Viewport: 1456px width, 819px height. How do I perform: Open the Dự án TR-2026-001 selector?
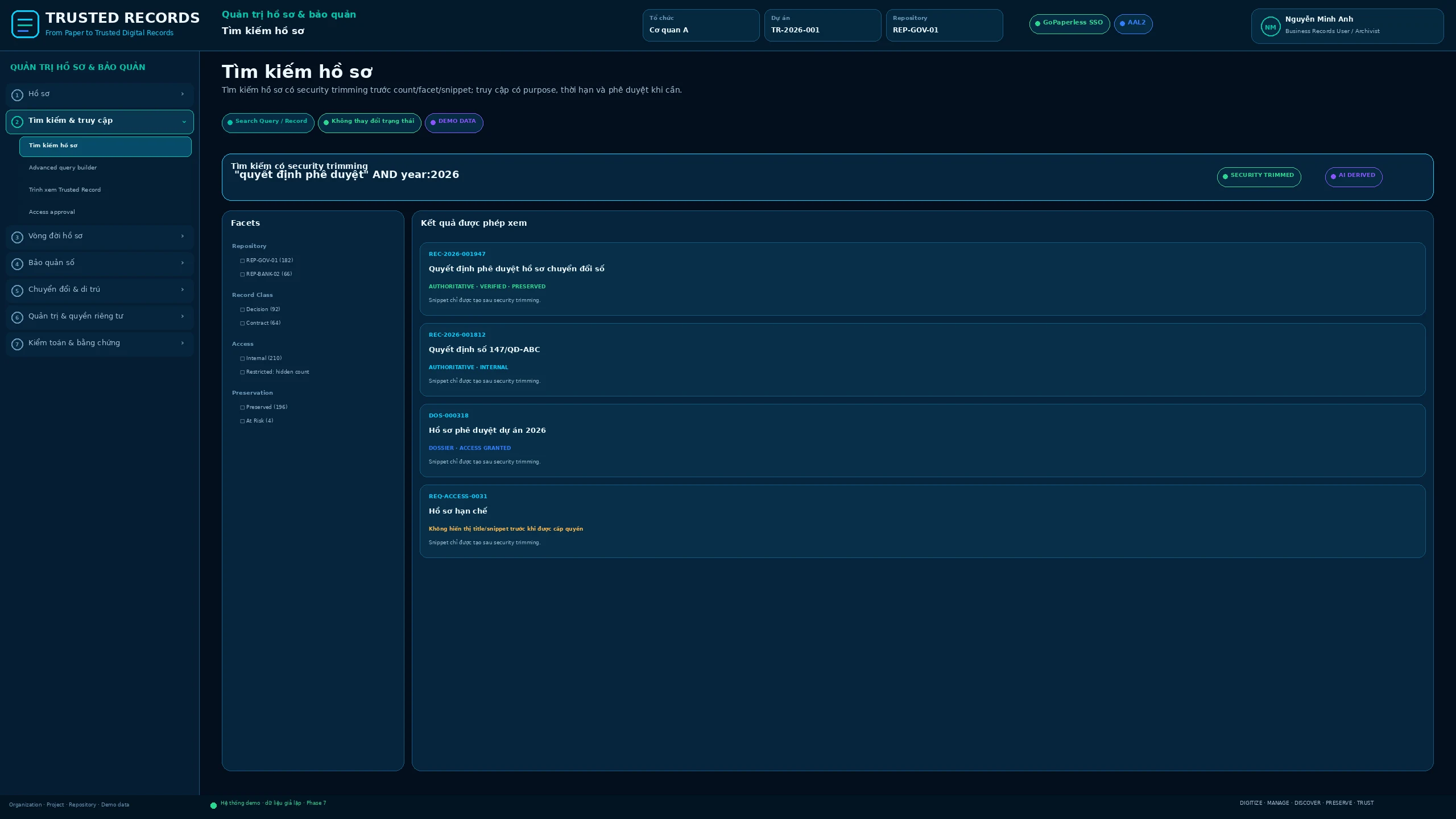tap(822, 25)
